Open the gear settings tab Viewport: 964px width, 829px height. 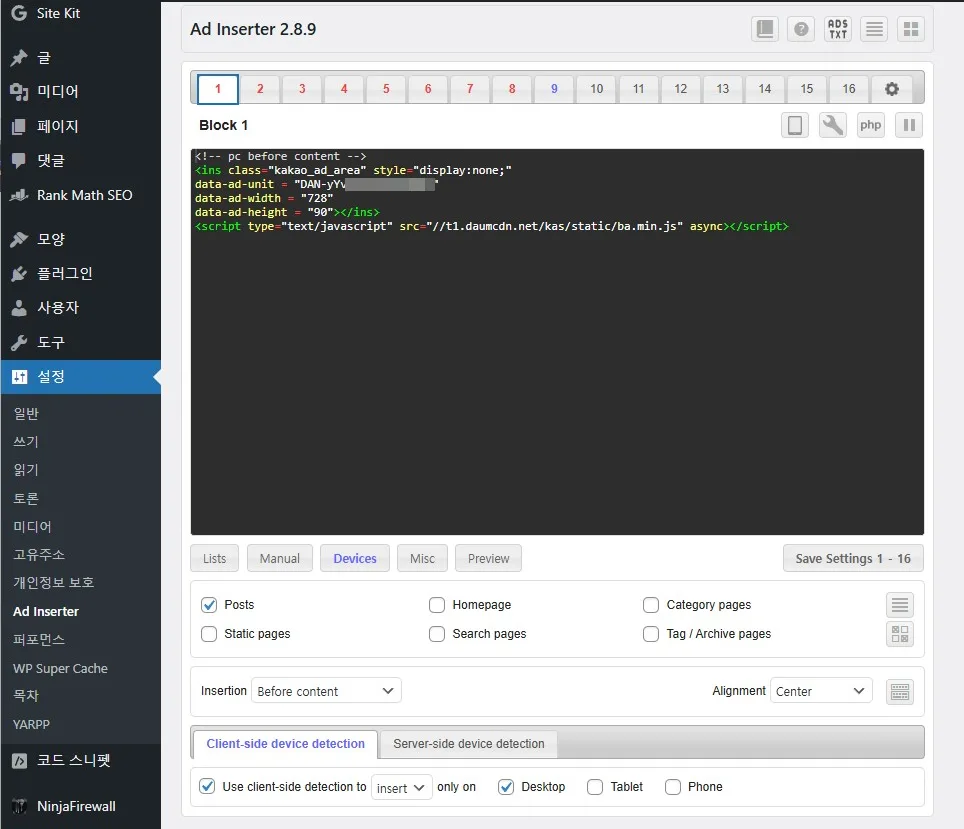[x=891, y=89]
